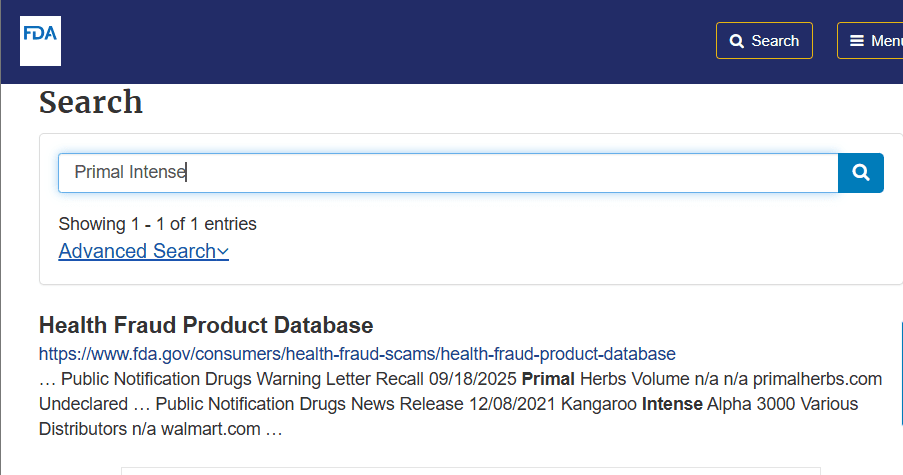The width and height of the screenshot is (903, 475).
Task: Click the large Search page heading
Action: coord(90,102)
